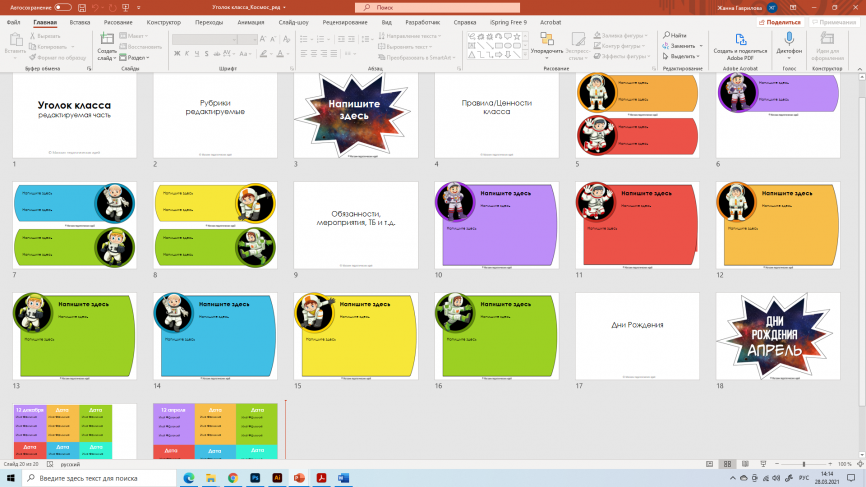The height and width of the screenshot is (487, 866).
Task: Expand the Раздел (Section) dropdown
Action: click(x=138, y=58)
